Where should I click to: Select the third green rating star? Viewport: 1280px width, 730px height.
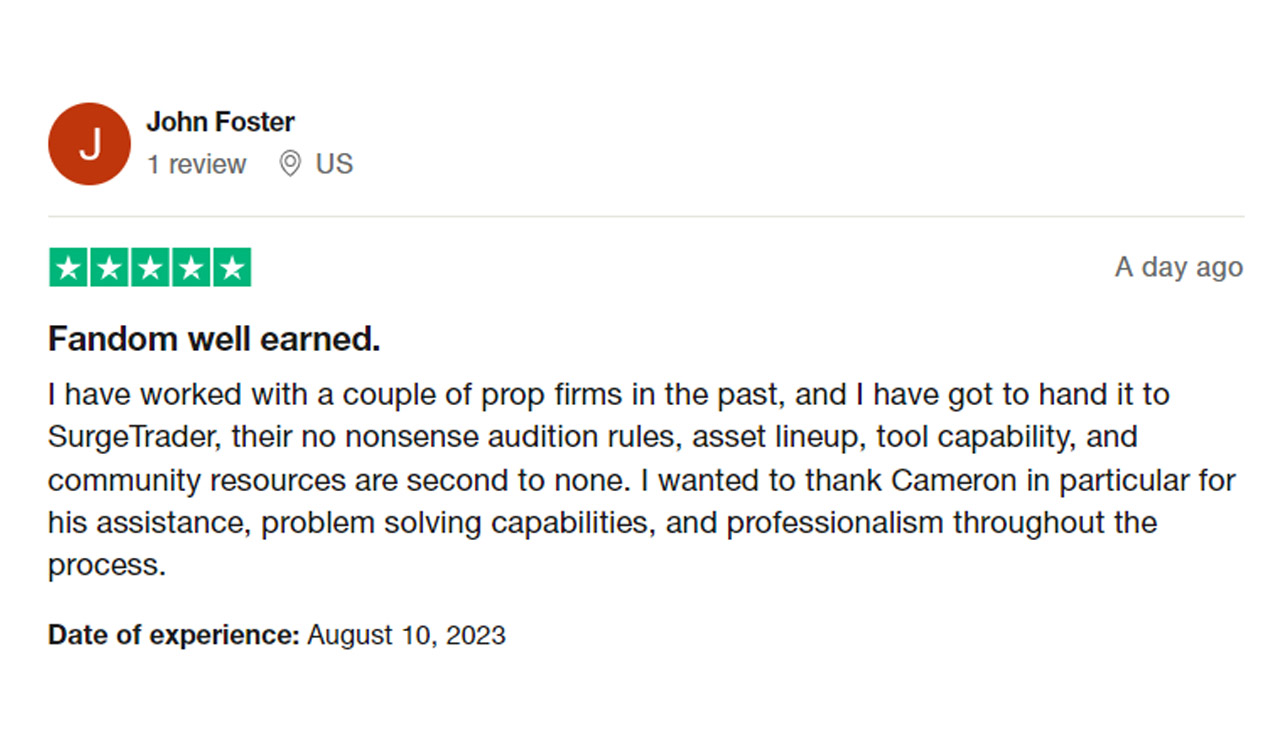[x=150, y=268]
